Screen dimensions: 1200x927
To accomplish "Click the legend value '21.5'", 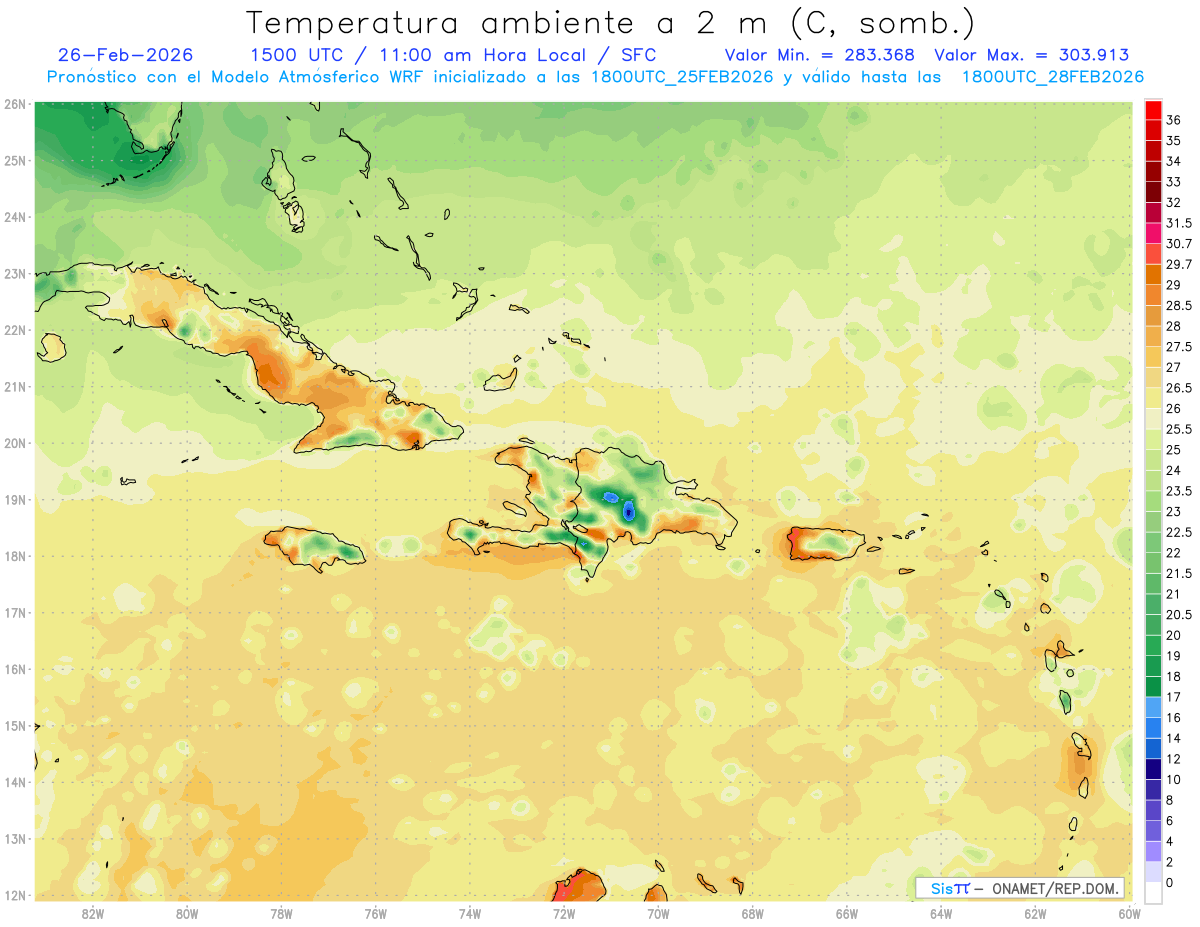I will point(1179,574).
